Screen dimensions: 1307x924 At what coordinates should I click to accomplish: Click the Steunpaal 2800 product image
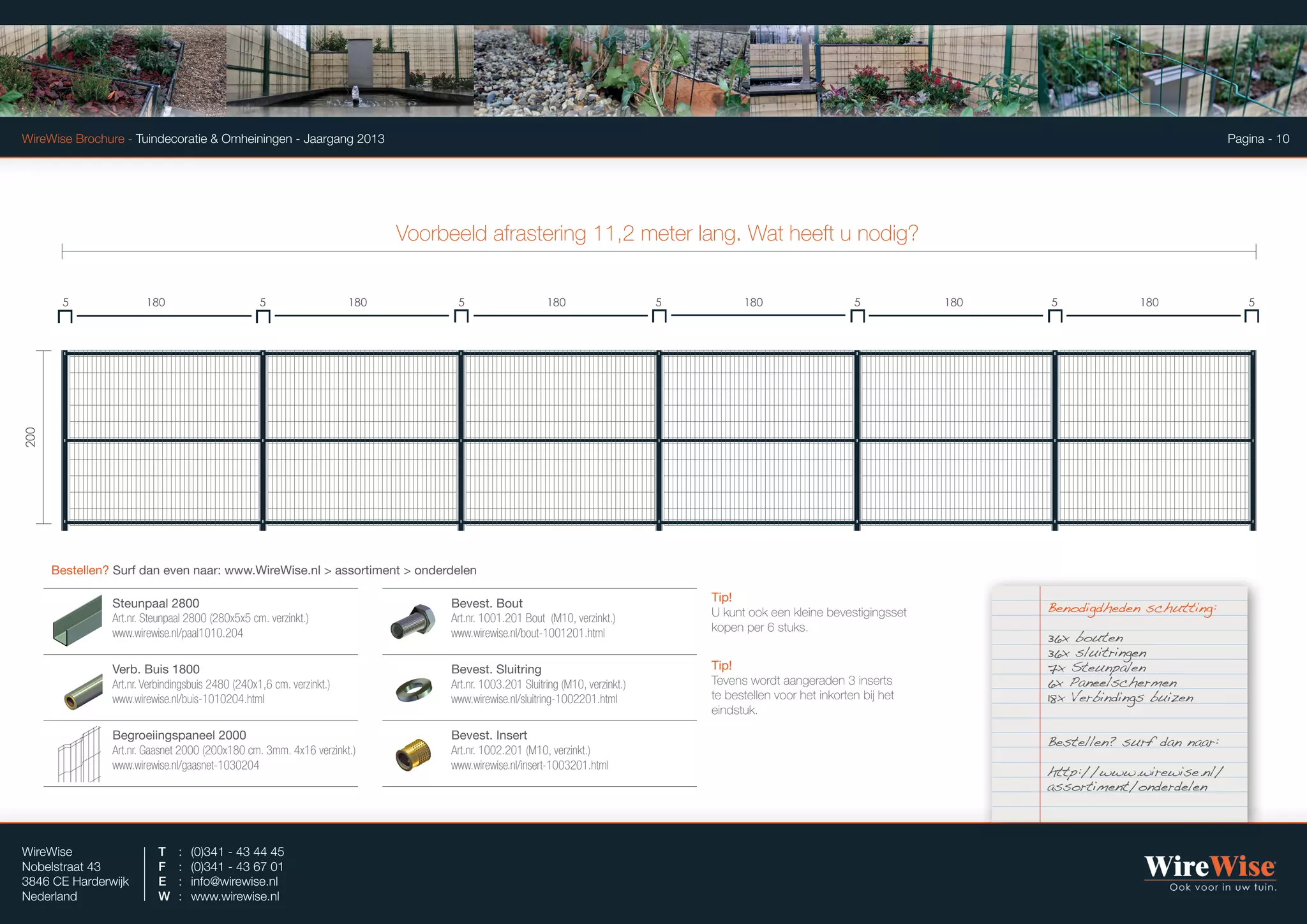tap(77, 620)
